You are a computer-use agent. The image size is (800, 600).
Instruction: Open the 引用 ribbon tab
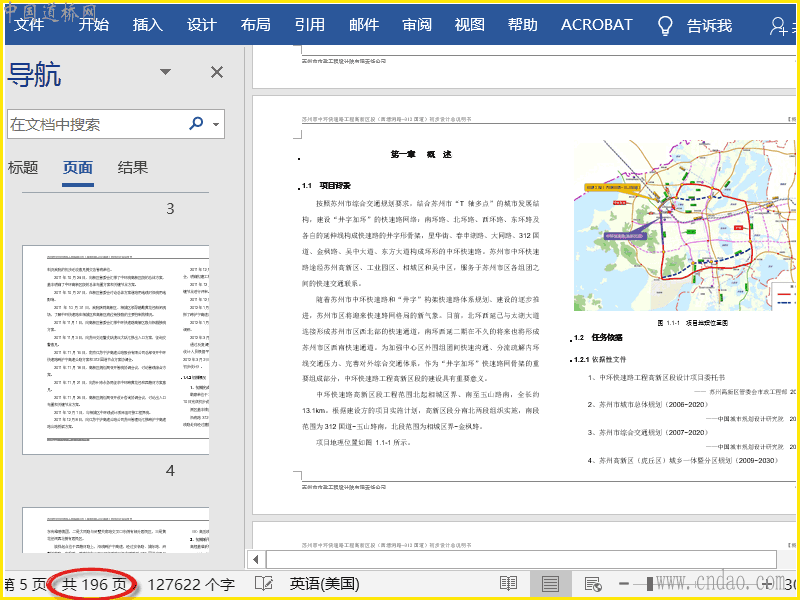309,25
